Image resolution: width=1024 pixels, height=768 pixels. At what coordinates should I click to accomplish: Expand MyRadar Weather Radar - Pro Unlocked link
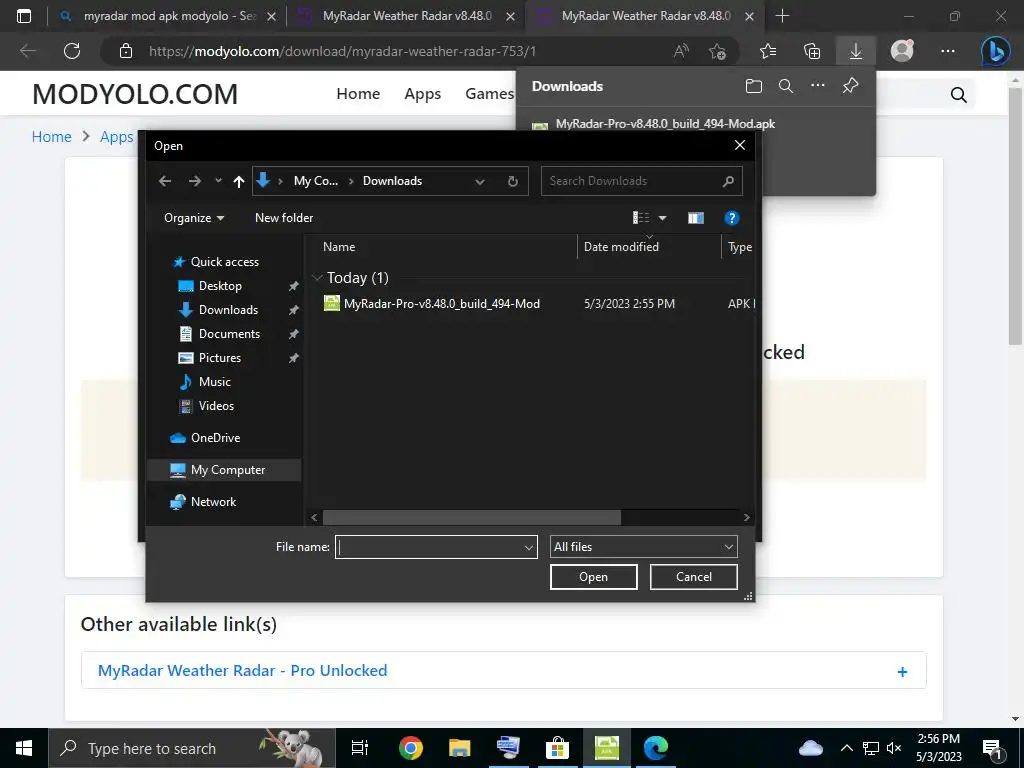click(x=504, y=671)
